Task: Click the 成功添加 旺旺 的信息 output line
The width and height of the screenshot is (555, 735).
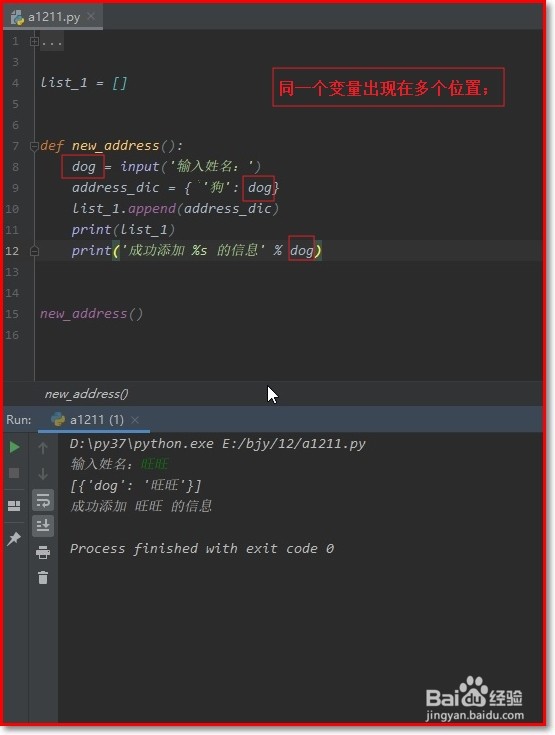Action: (141, 506)
